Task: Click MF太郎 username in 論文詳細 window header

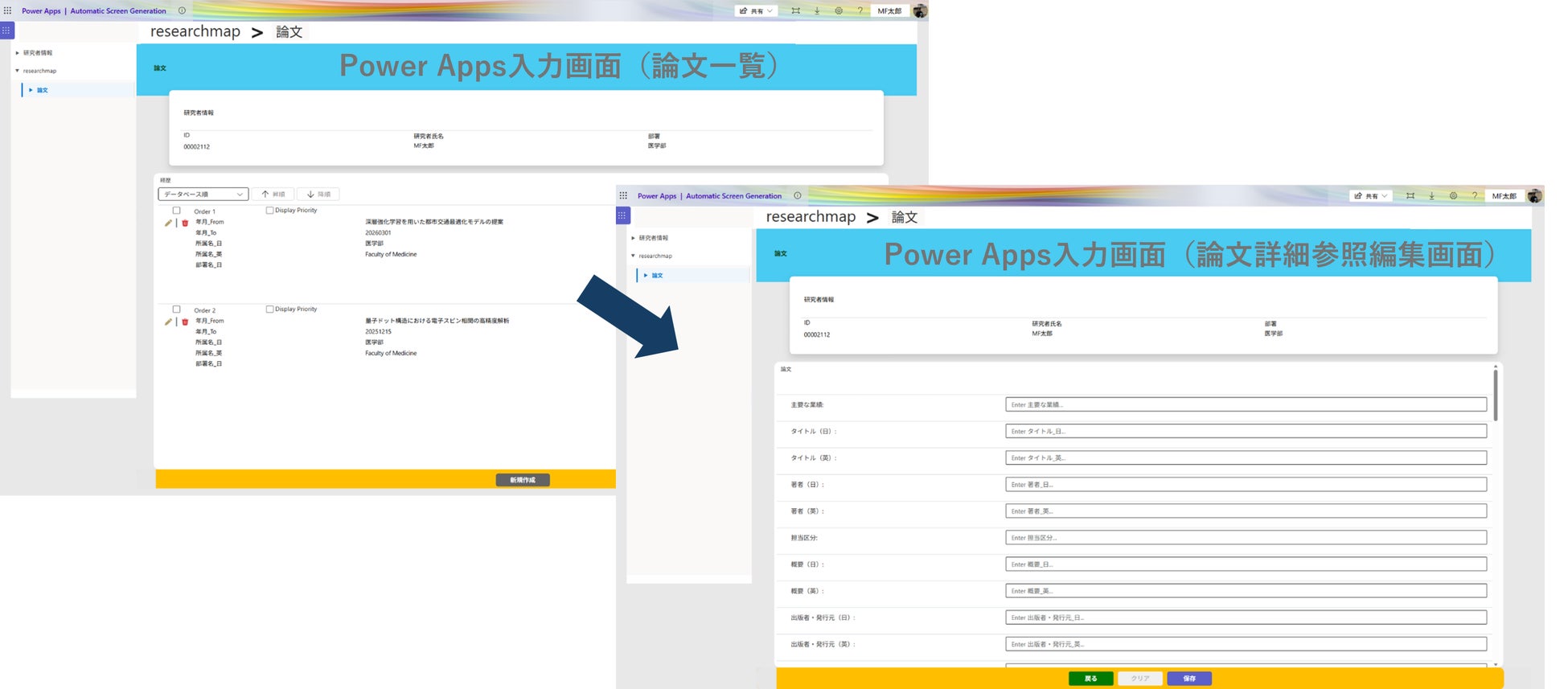Action: 1504,196
